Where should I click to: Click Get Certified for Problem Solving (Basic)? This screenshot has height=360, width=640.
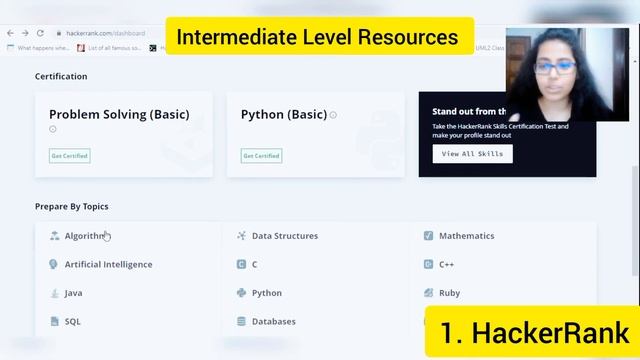coord(70,156)
